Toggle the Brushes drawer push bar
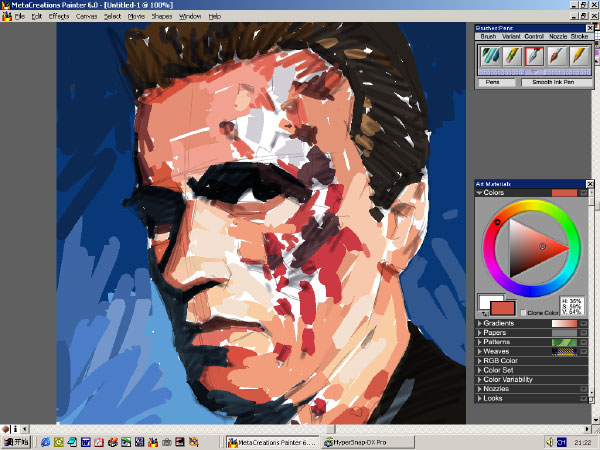The height and width of the screenshot is (450, 600). [x=535, y=72]
